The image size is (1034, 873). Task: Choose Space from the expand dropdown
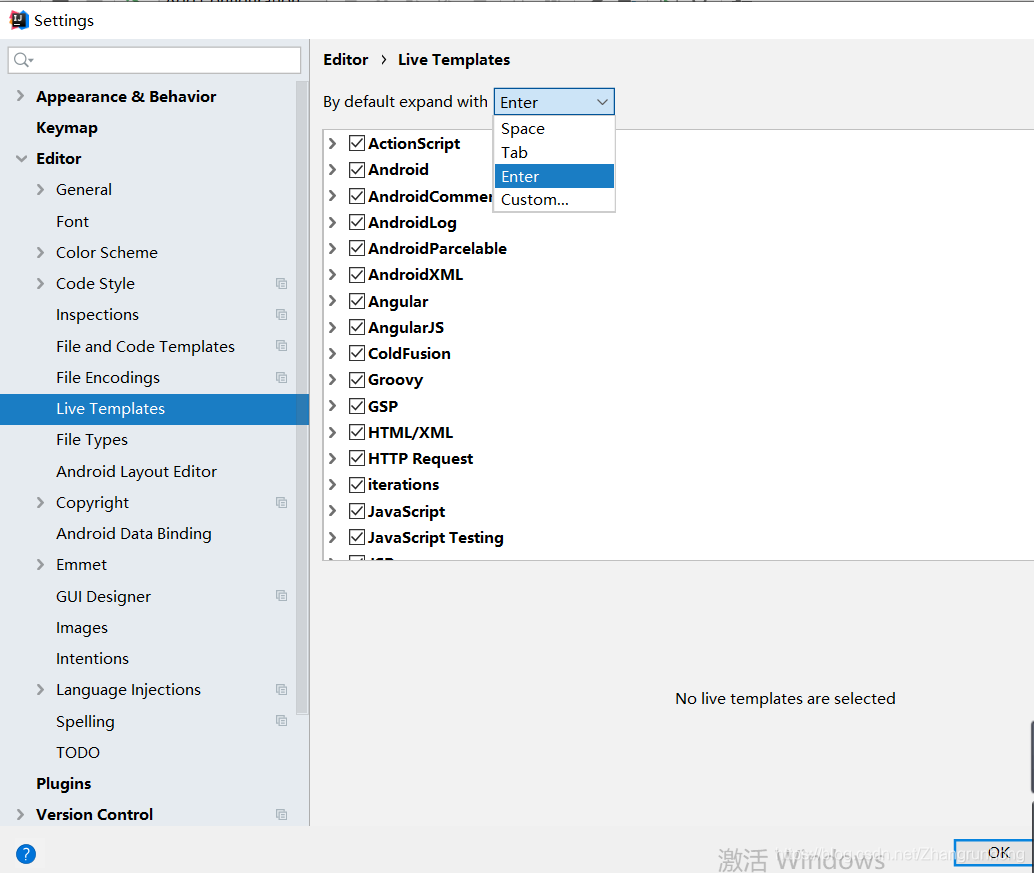[554, 129]
